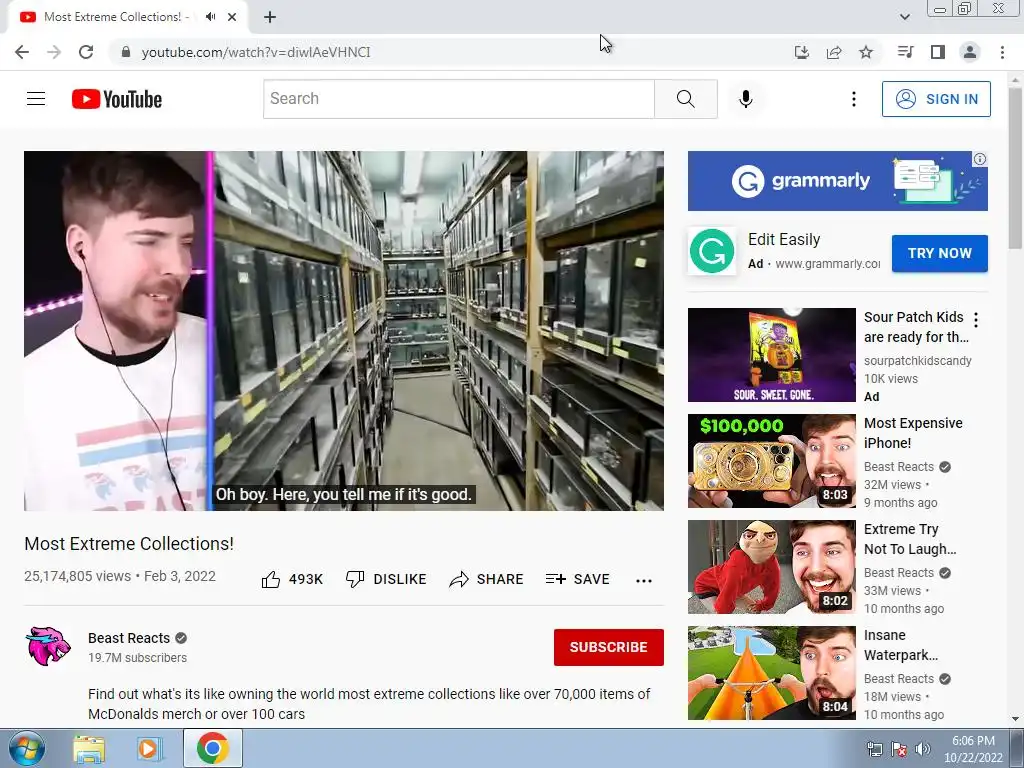Close the Most Extreme Collections tab
This screenshot has width=1024, height=768.
point(232,17)
